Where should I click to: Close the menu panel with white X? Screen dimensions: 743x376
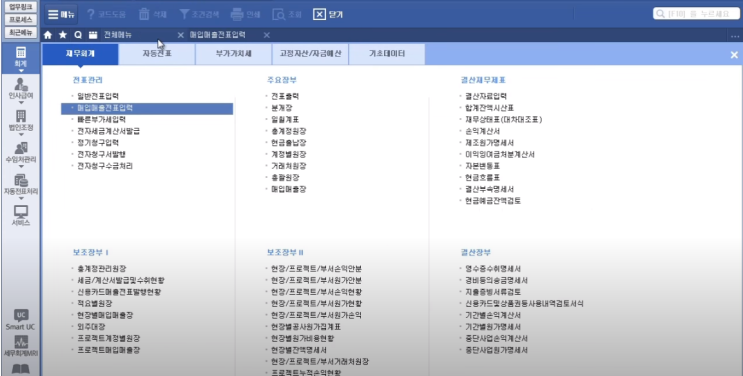click(x=734, y=55)
